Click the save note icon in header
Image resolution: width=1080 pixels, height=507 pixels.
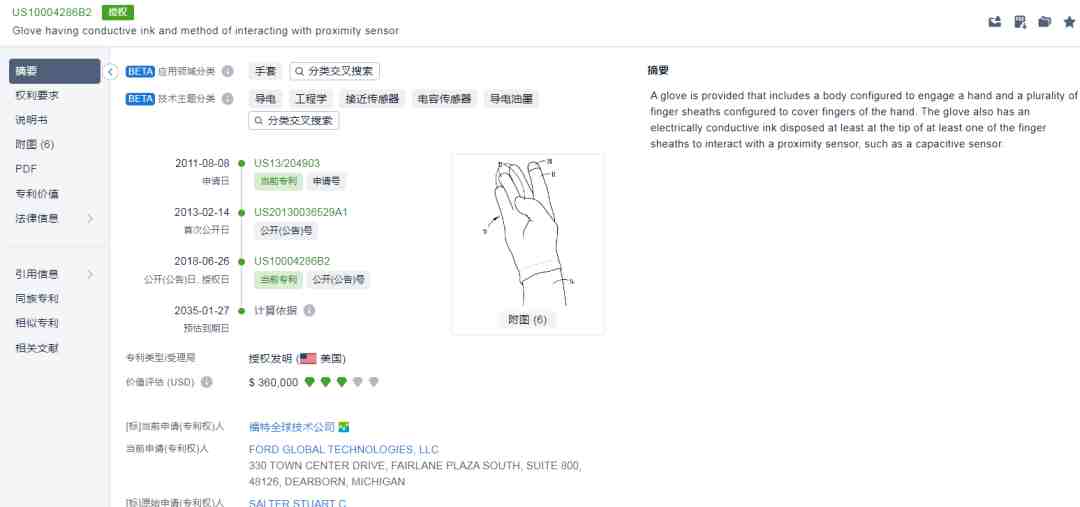[1020, 22]
